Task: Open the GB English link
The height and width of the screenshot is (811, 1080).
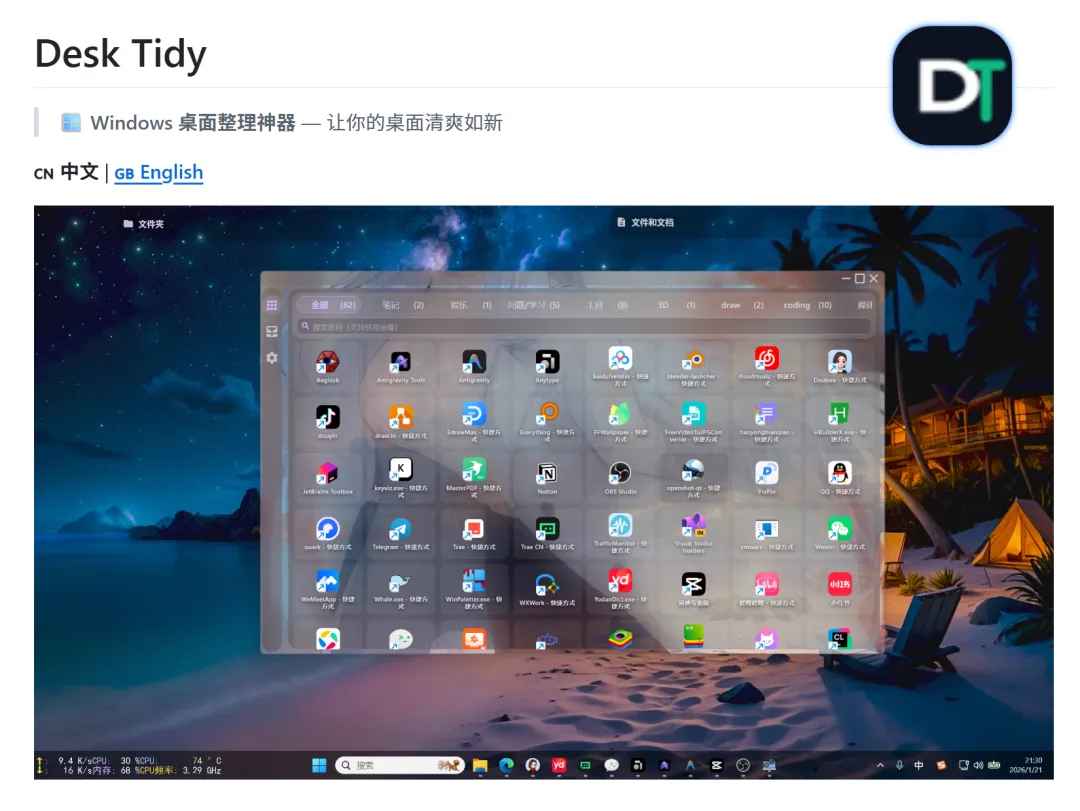Action: [x=158, y=172]
